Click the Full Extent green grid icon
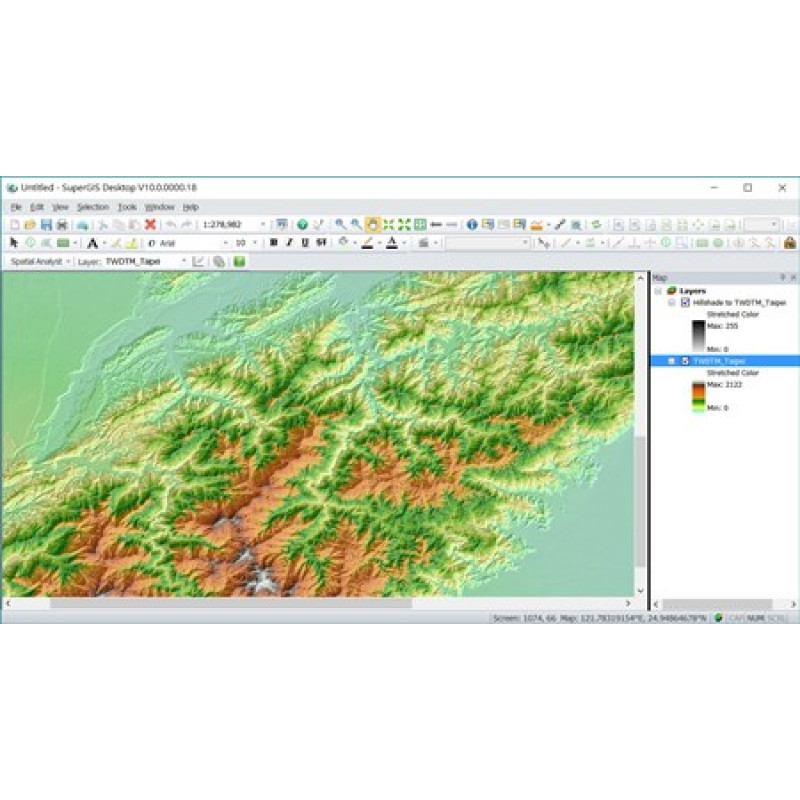800x800 pixels. [420, 224]
